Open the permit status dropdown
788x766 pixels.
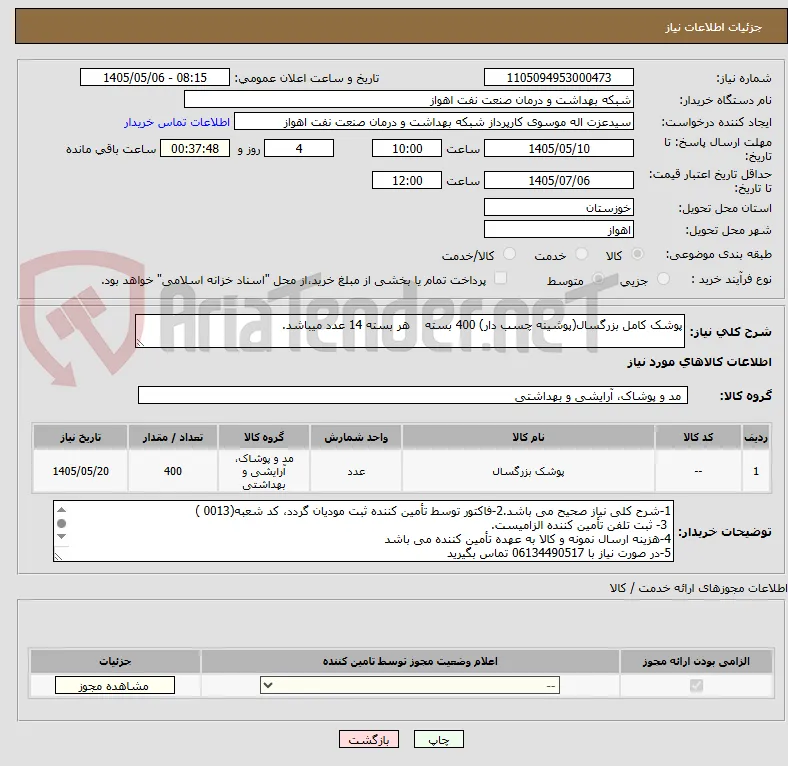coord(410,686)
